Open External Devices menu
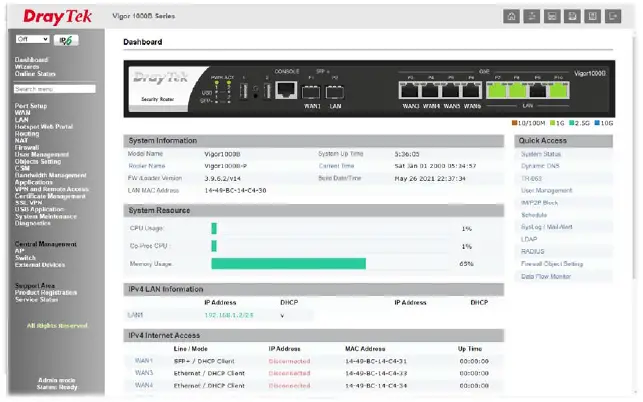Image resolution: width=643 pixels, height=402 pixels. [40, 265]
